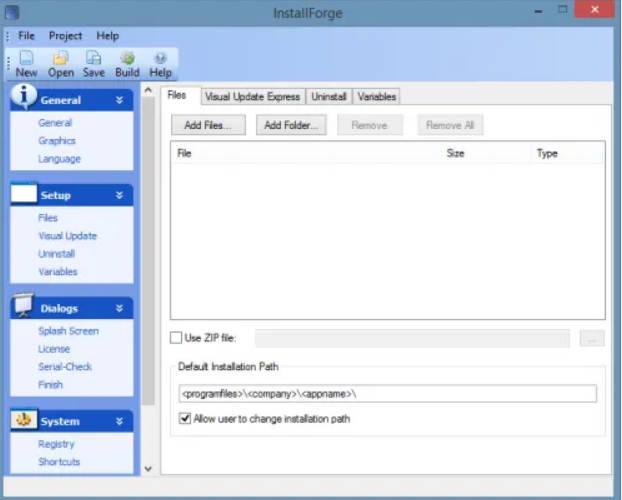
Task: Open Splash Screen dialog settings
Action: (68, 331)
